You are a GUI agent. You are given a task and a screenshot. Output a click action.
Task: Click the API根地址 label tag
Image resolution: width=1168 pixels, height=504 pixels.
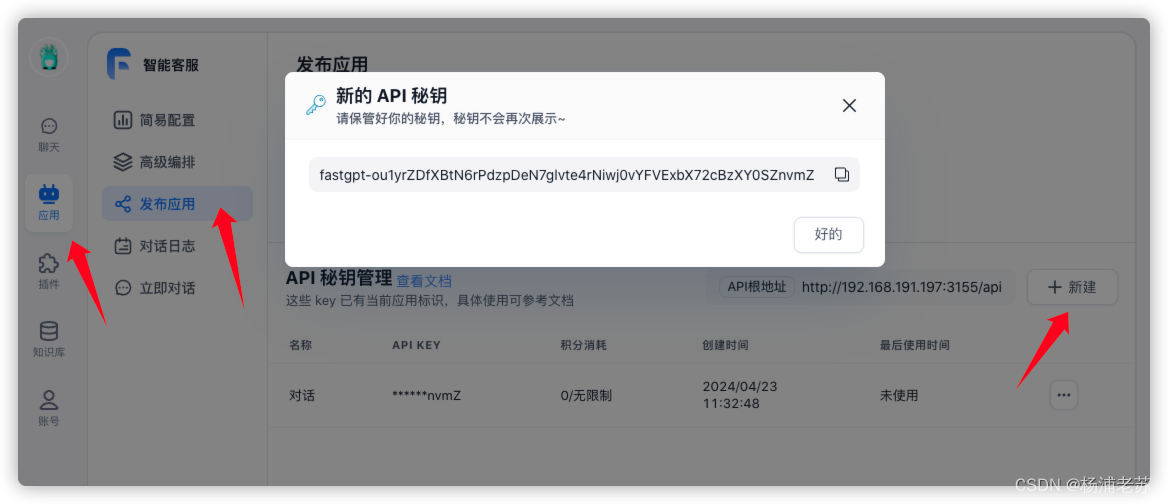[757, 287]
